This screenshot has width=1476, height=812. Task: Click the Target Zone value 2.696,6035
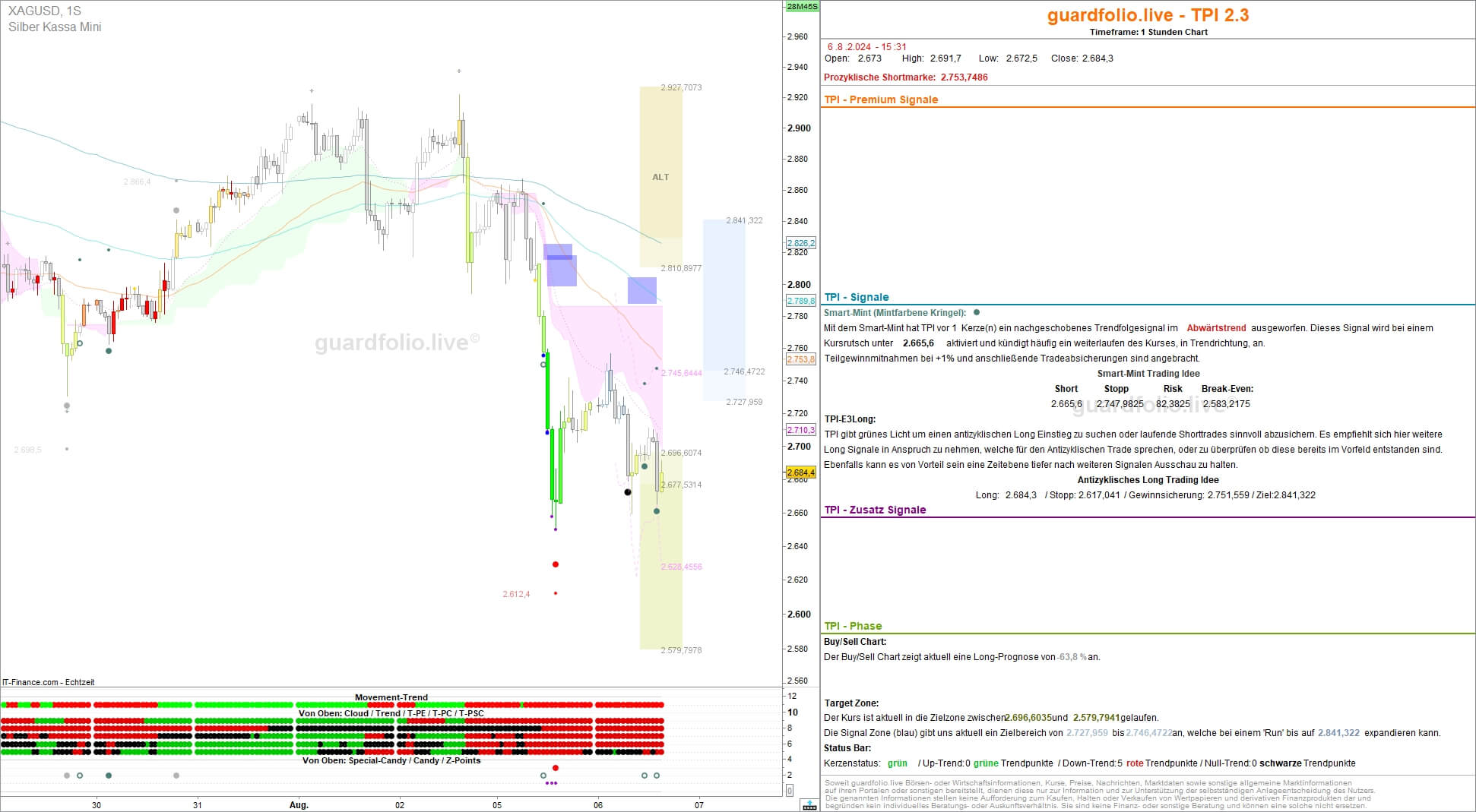point(1028,718)
